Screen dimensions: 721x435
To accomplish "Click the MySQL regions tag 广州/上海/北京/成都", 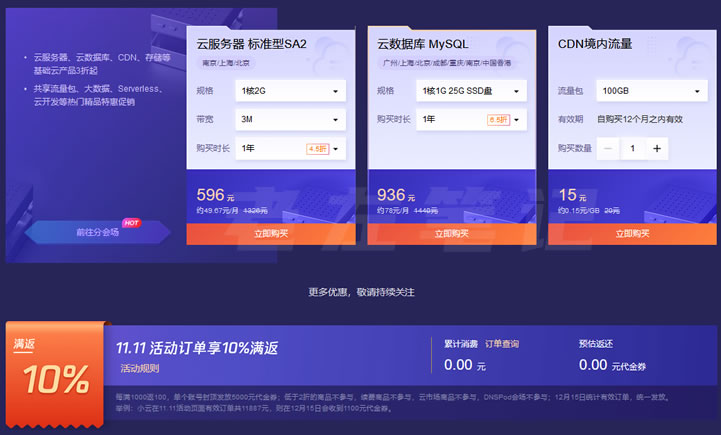I will pos(447,63).
